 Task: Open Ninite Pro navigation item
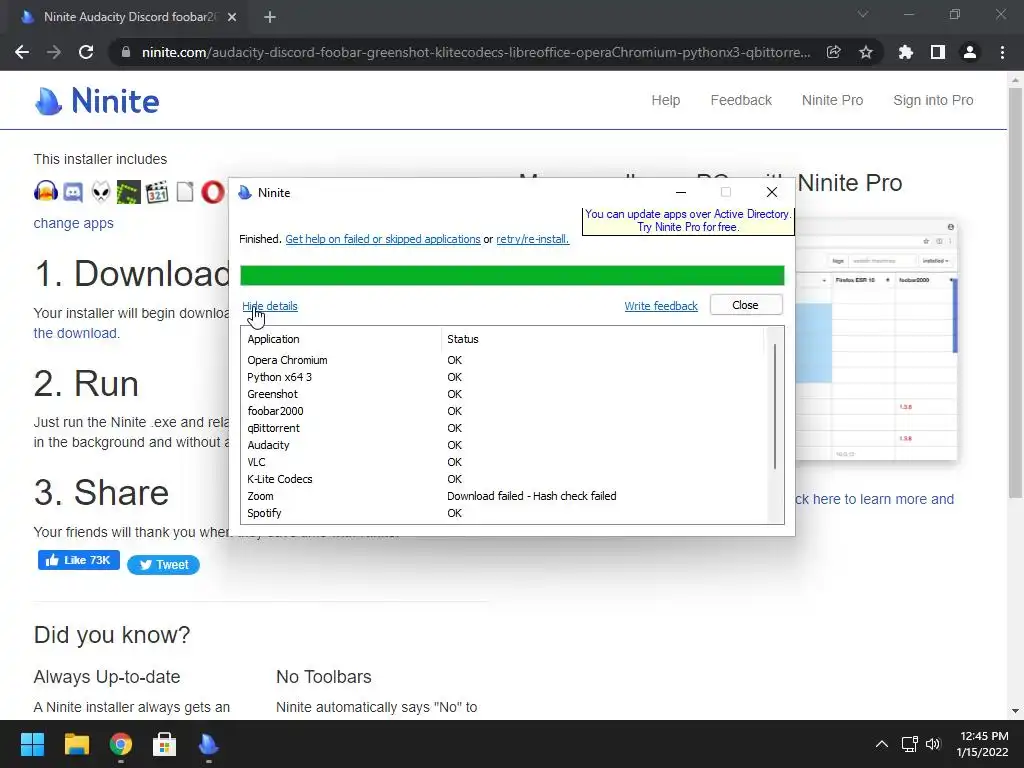[833, 101]
